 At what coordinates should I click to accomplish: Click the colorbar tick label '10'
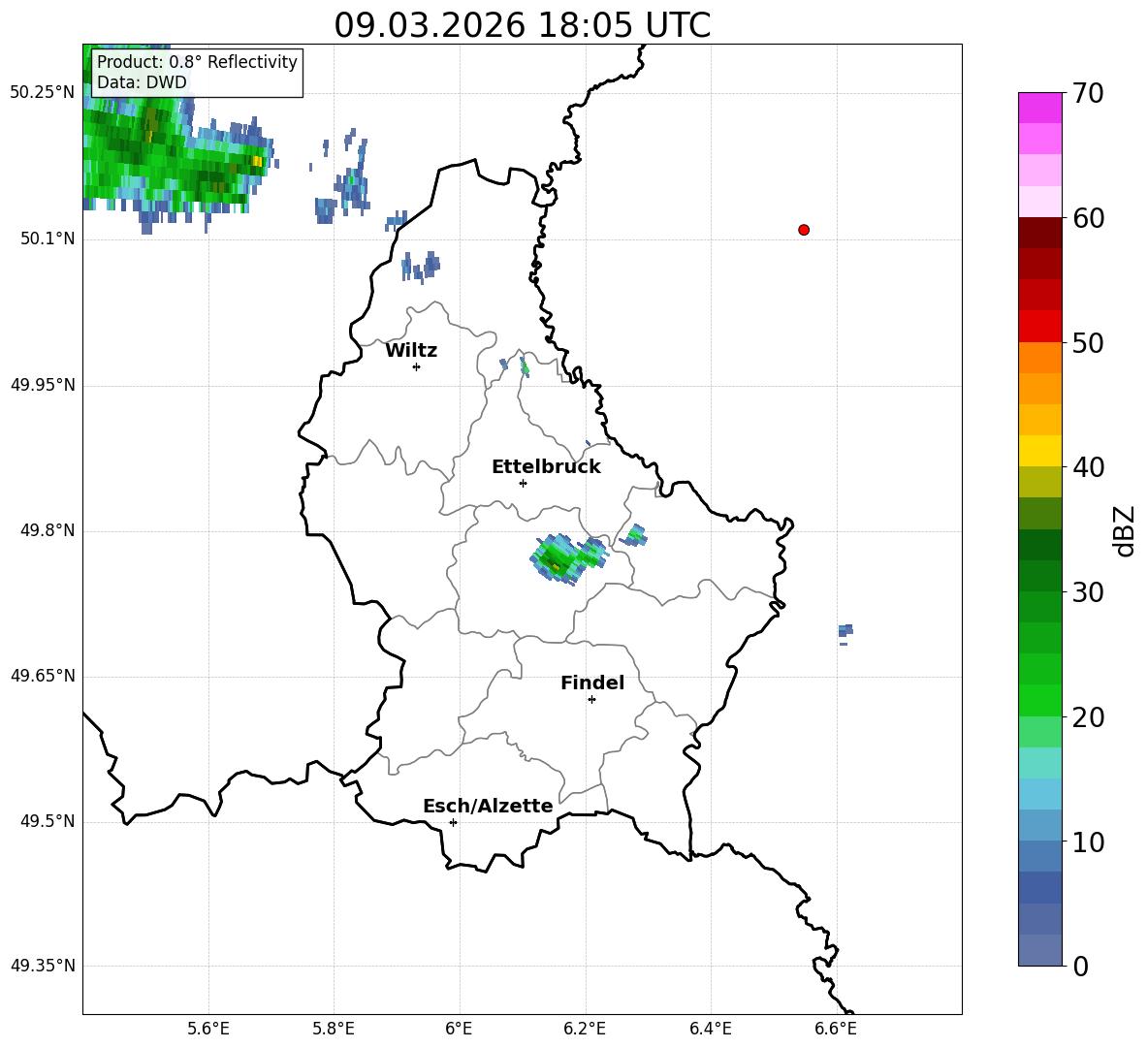1088,842
